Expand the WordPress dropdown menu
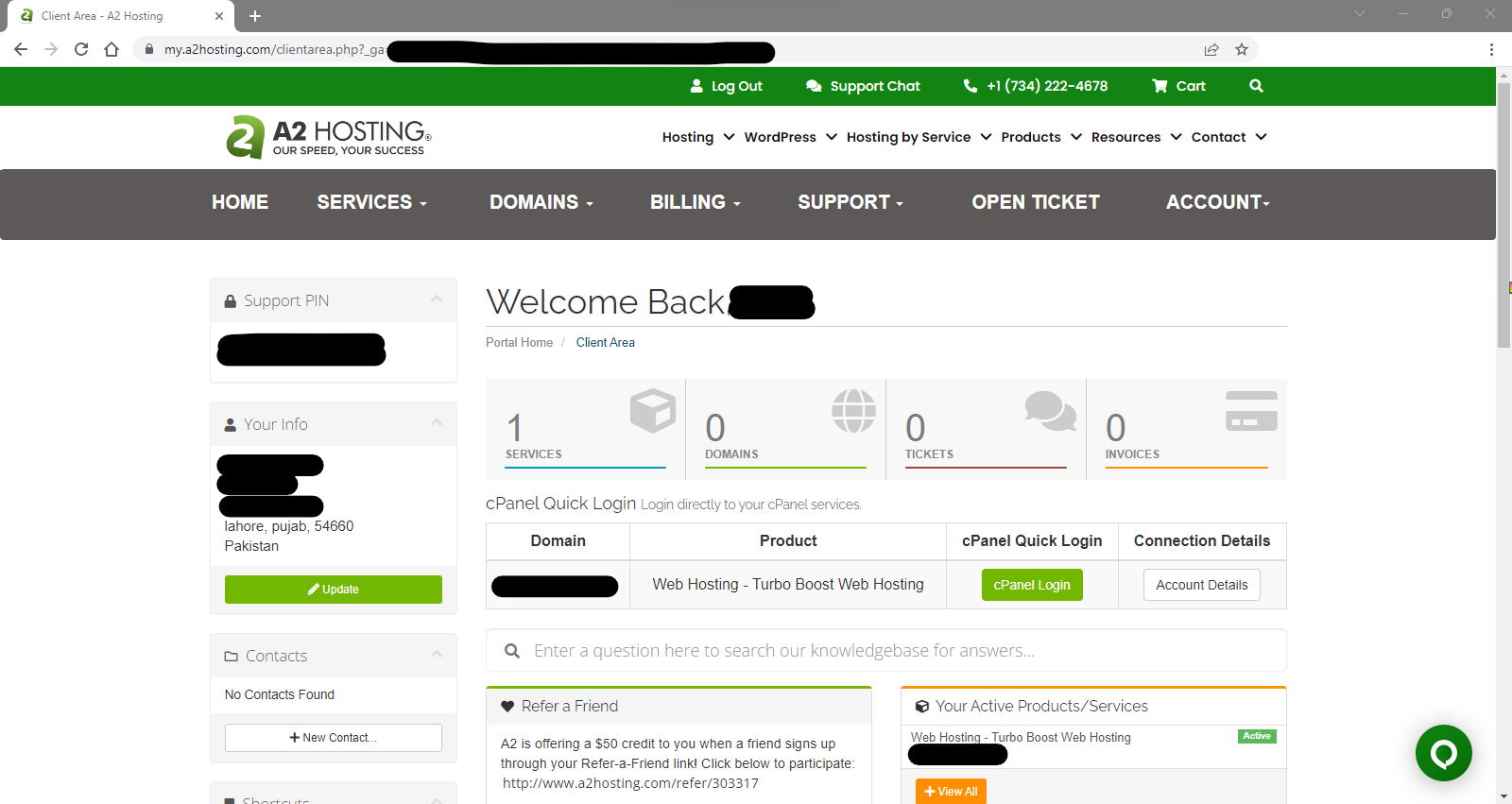The height and width of the screenshot is (804, 1512). click(791, 137)
